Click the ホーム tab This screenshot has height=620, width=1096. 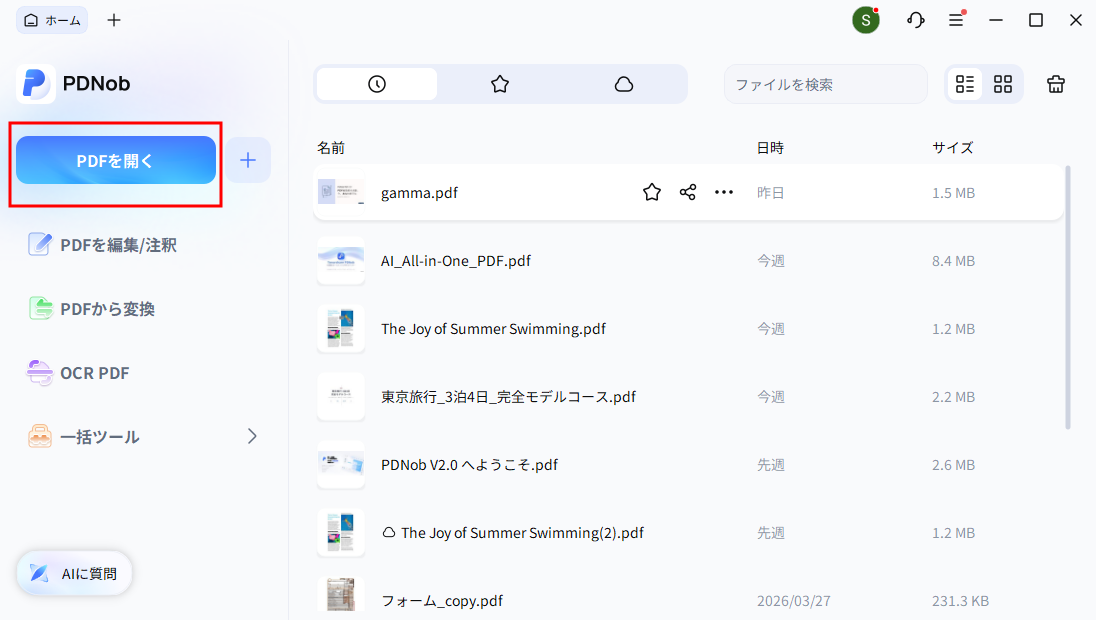(x=52, y=20)
